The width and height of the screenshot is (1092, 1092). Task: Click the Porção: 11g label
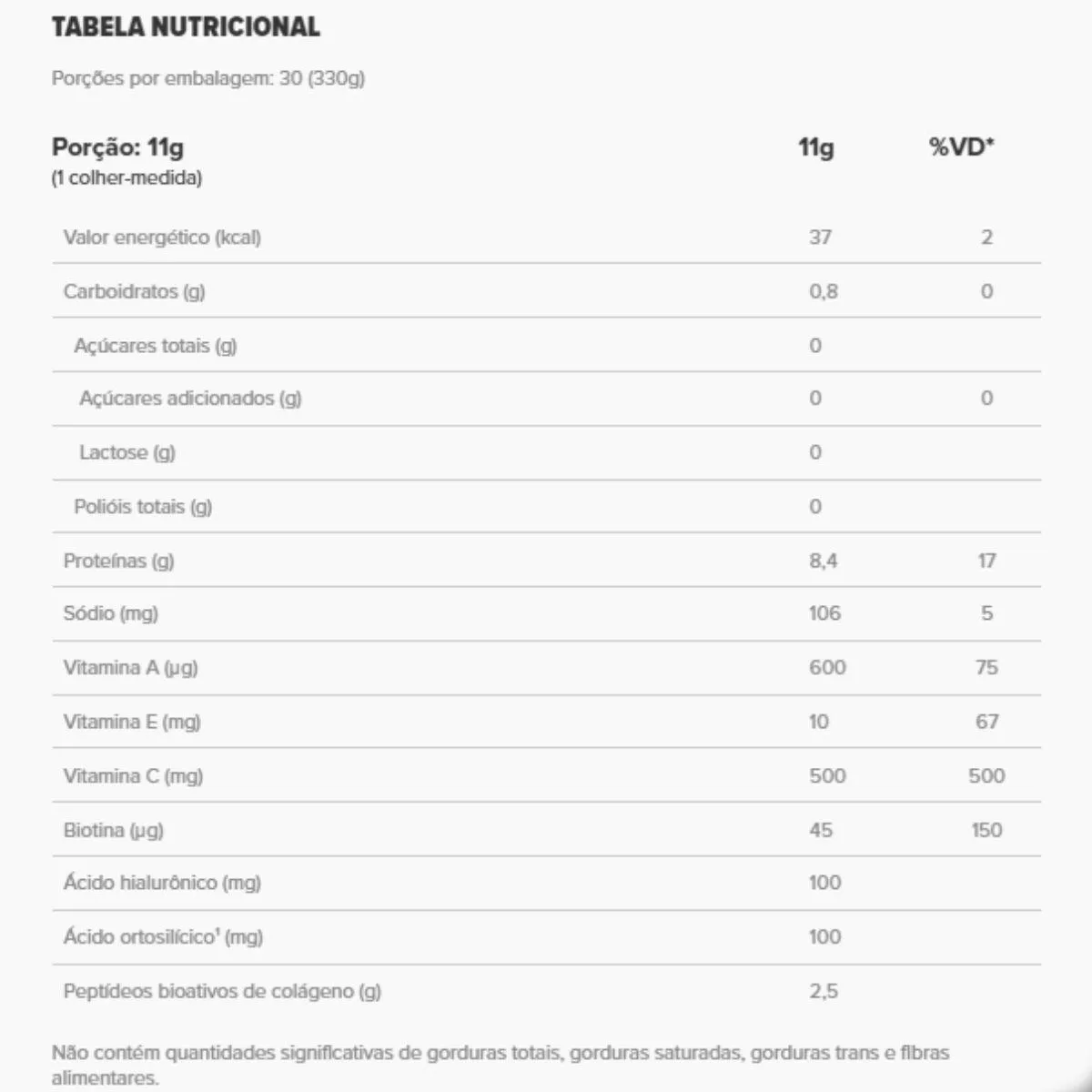point(117,147)
